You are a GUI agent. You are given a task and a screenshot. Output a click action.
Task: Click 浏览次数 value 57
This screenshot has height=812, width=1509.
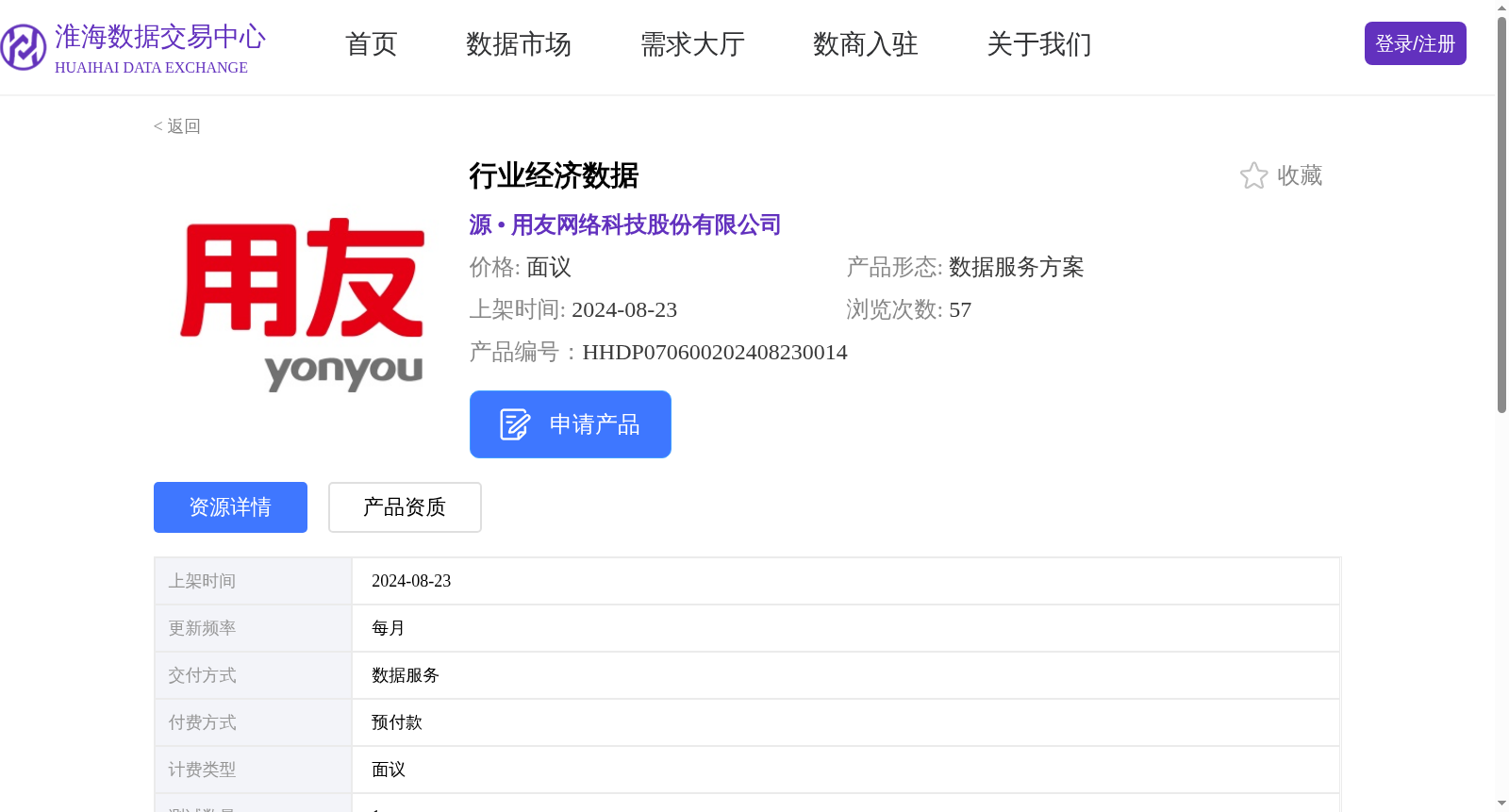(x=960, y=310)
